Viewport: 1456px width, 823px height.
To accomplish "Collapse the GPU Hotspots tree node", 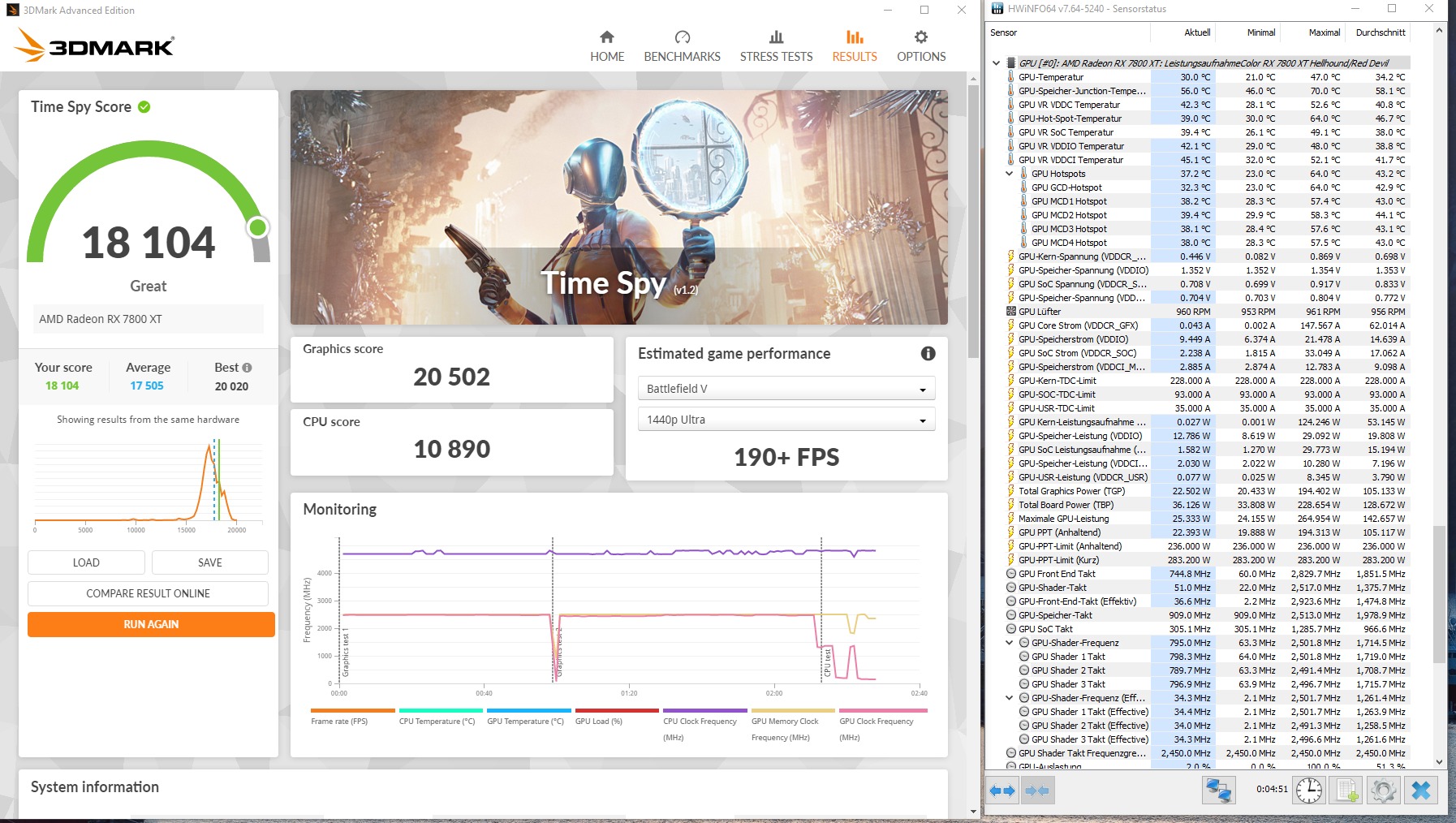I will click(1010, 174).
